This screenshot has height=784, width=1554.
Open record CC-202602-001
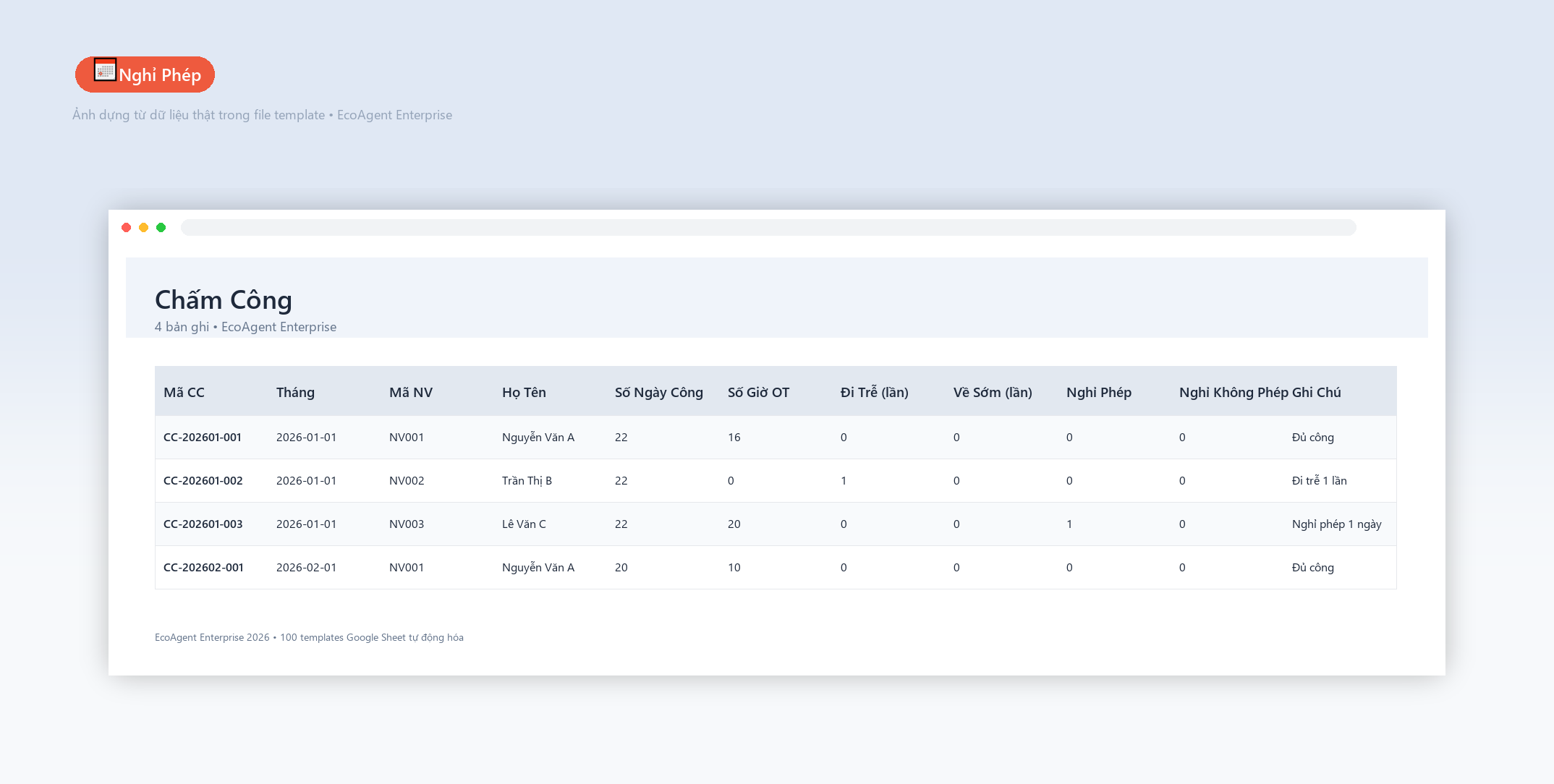203,568
